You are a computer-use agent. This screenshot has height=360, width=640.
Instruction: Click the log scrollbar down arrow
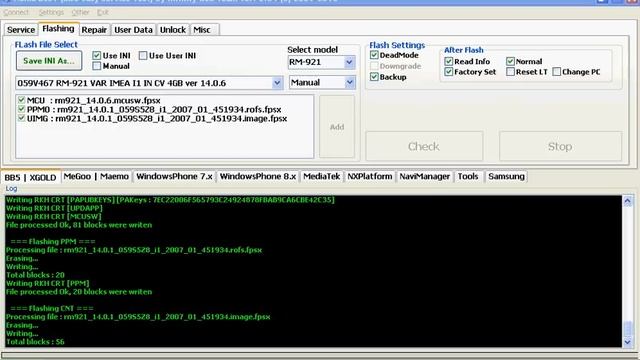click(628, 342)
